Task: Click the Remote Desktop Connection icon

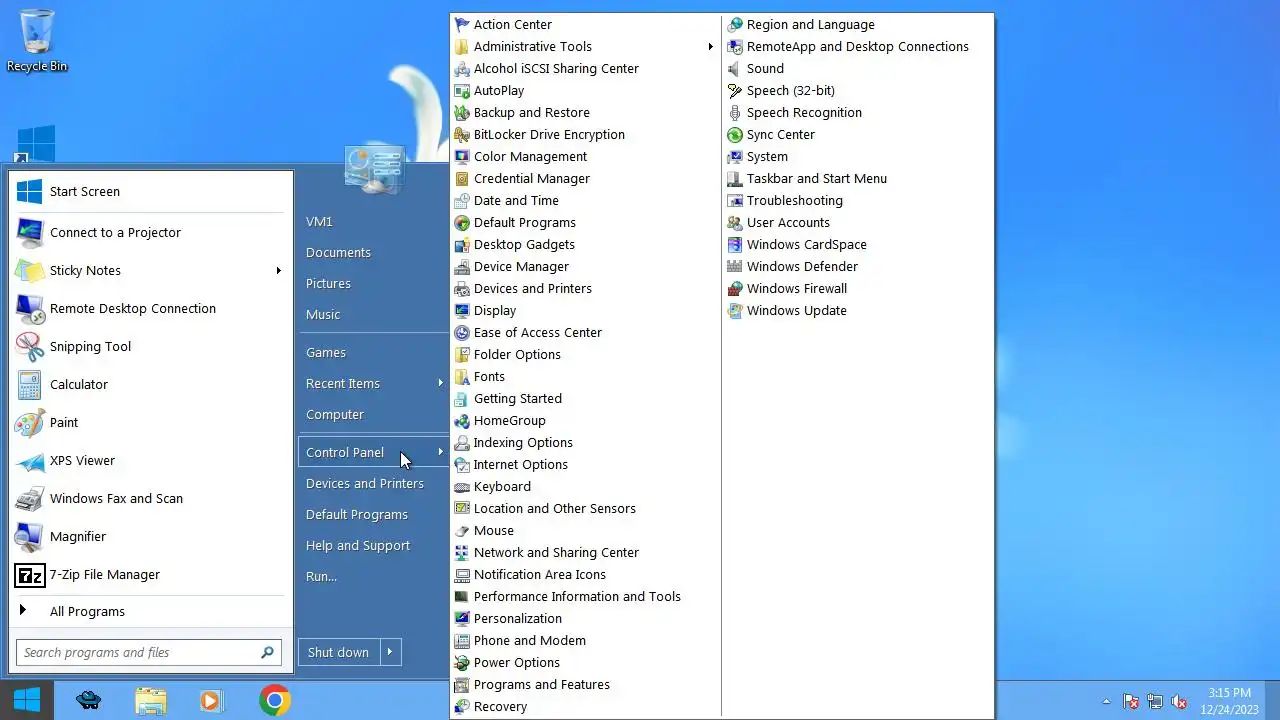Action: (x=29, y=308)
